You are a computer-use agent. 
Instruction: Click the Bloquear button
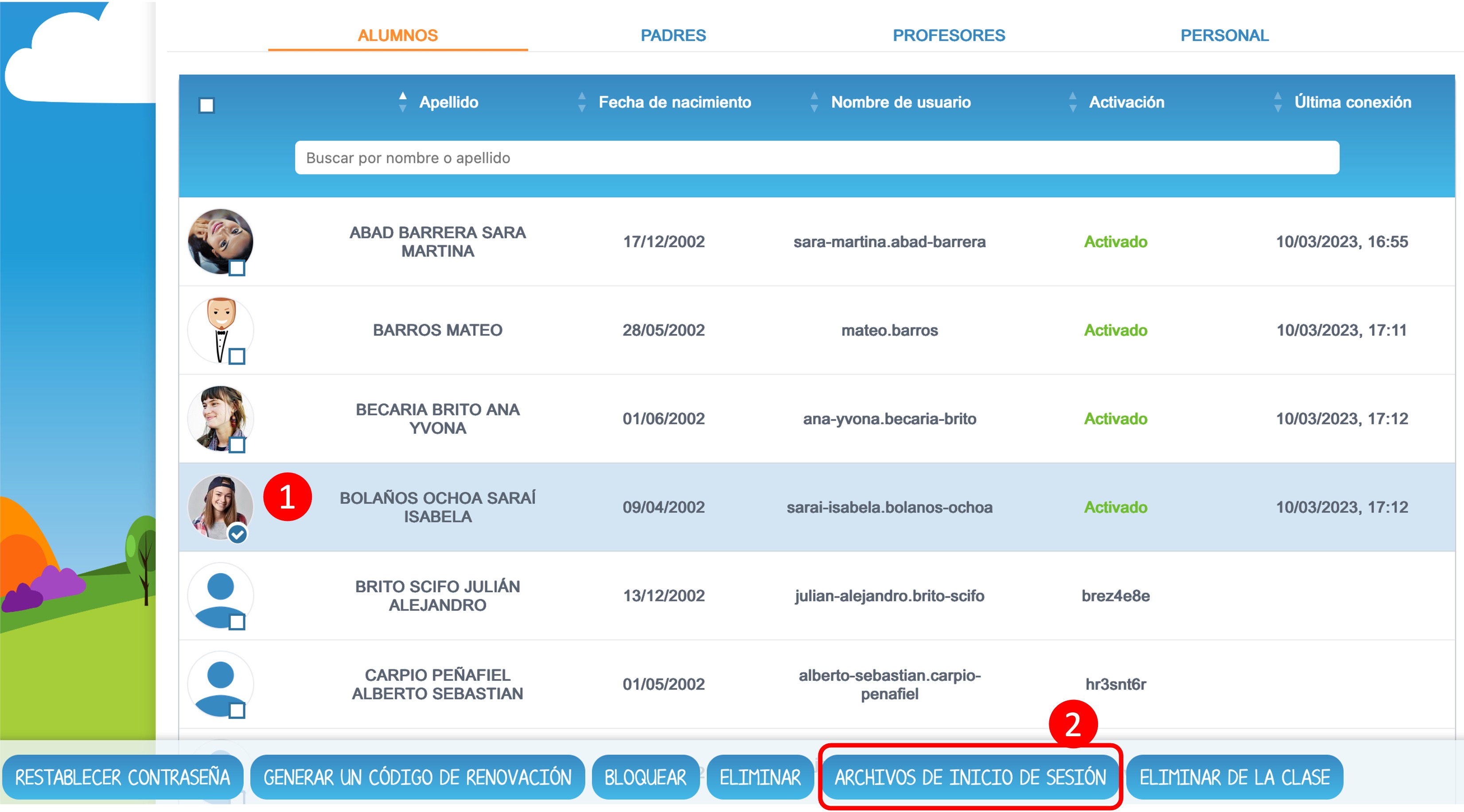click(x=645, y=777)
